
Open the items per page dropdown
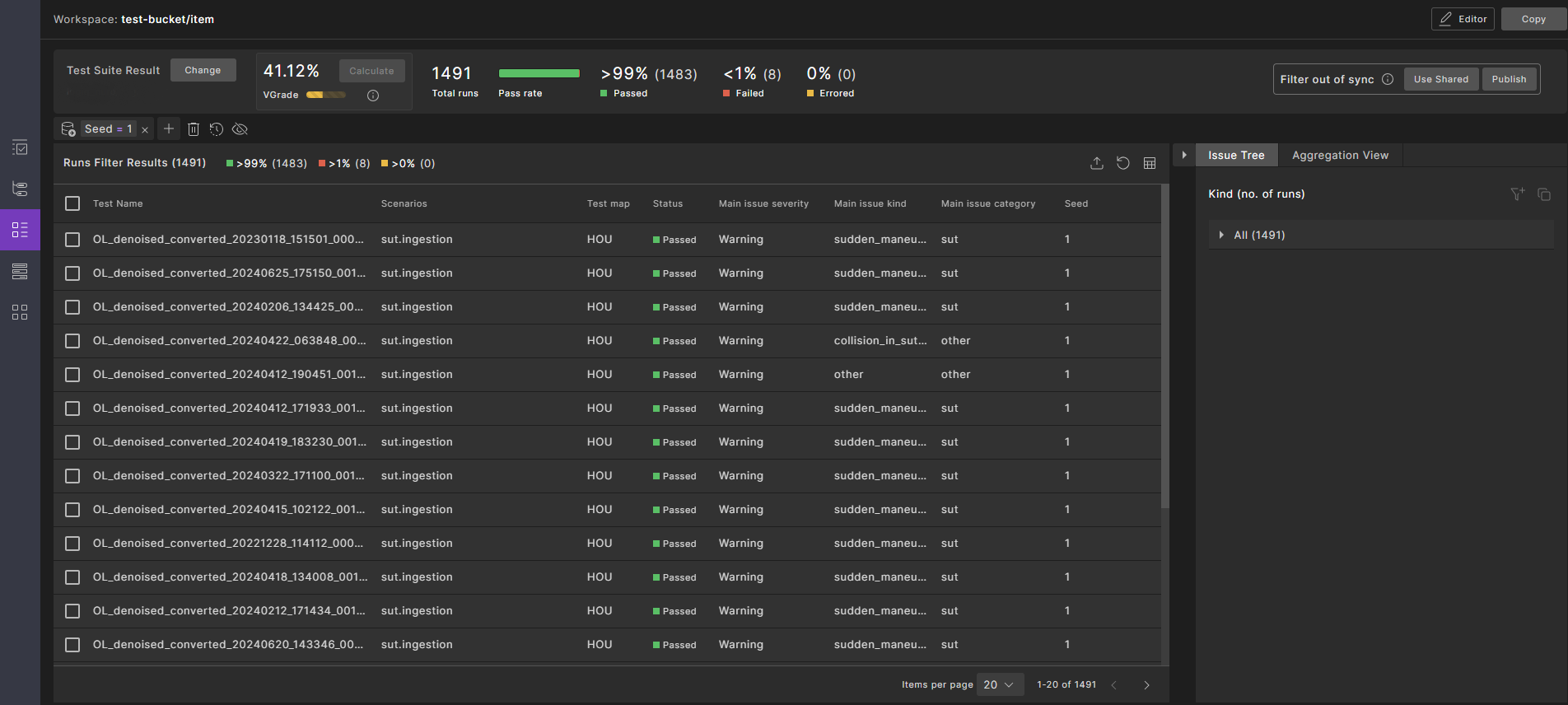[1000, 684]
